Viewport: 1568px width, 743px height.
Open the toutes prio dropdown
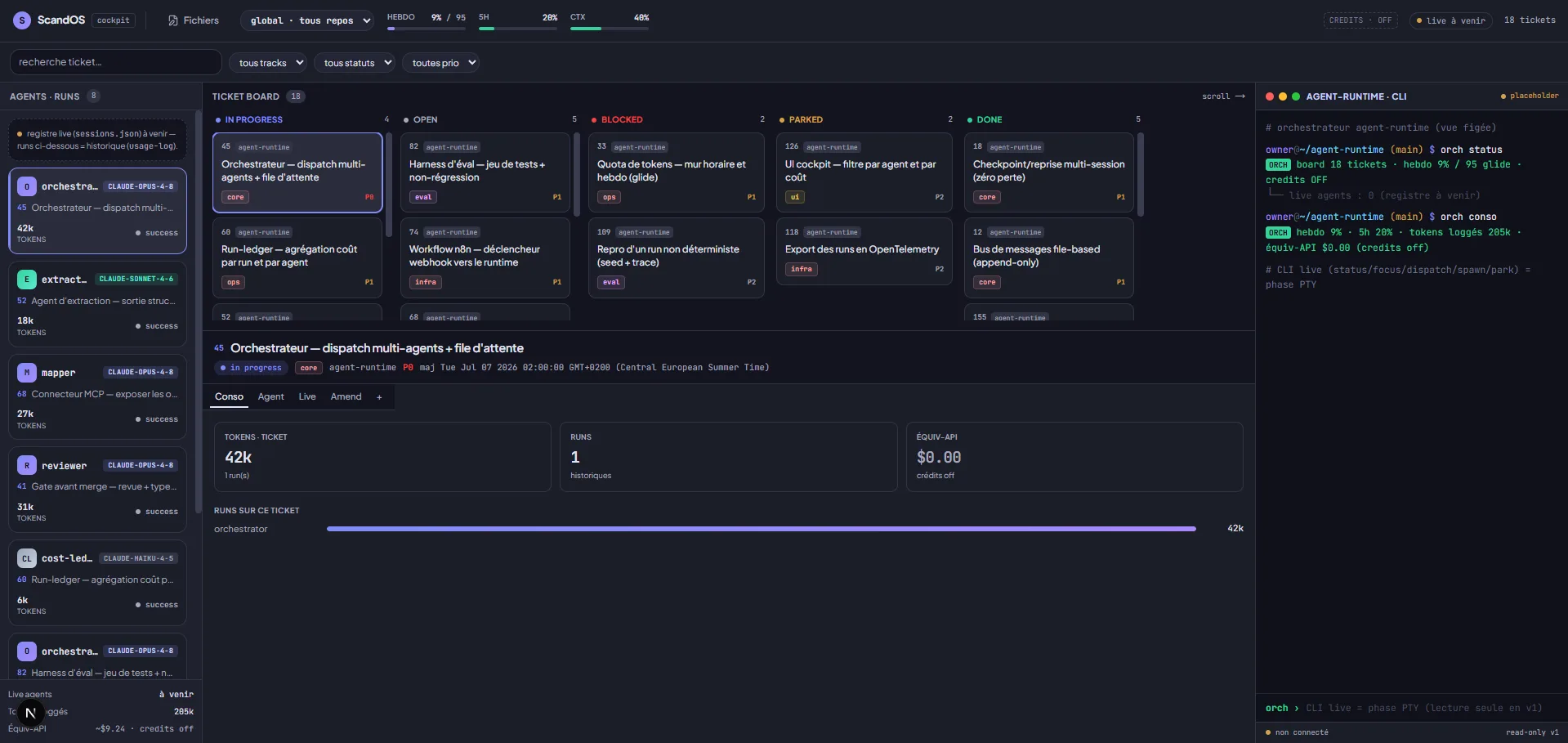point(440,63)
